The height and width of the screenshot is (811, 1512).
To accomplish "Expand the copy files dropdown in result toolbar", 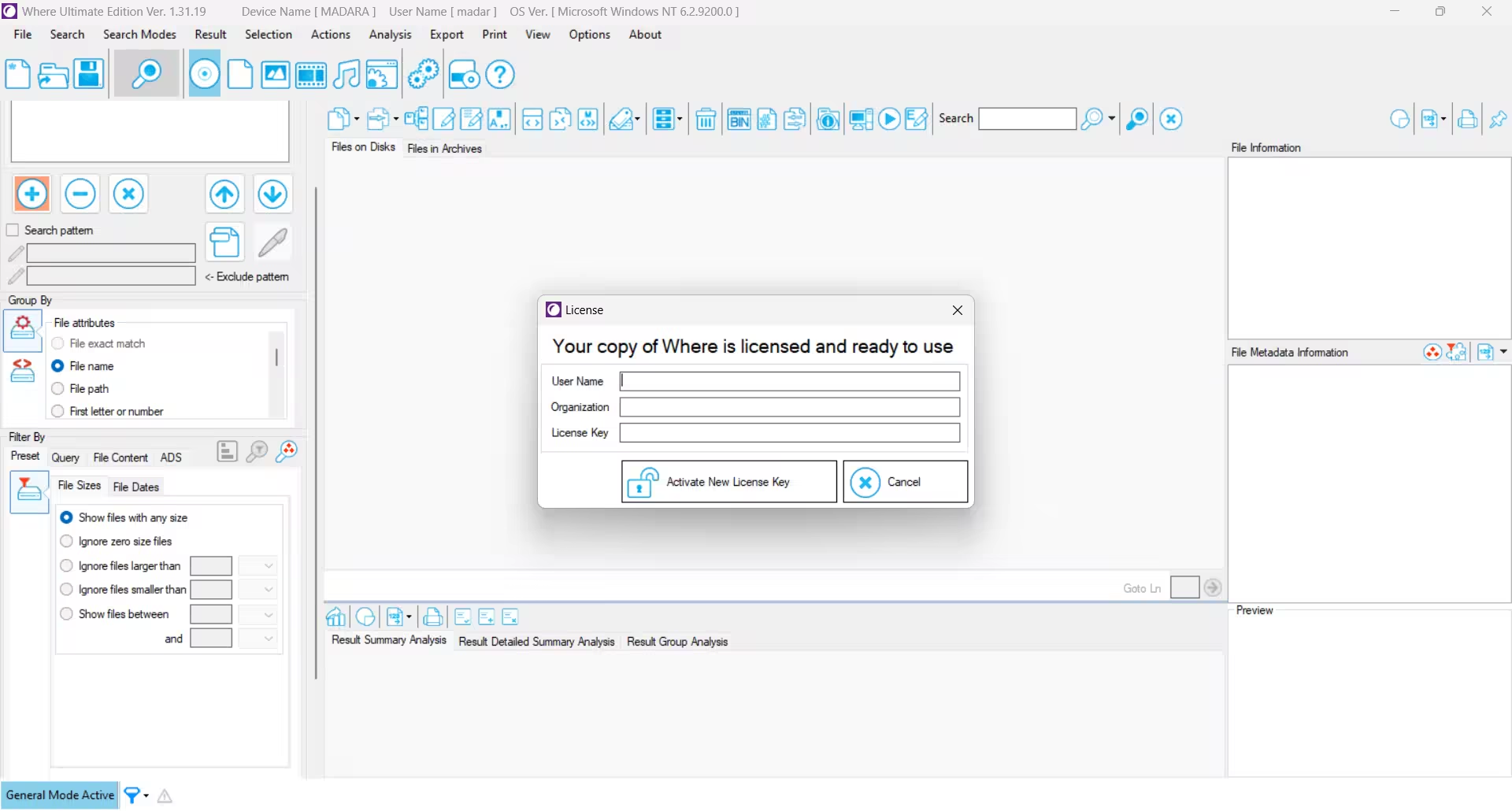I will click(357, 119).
